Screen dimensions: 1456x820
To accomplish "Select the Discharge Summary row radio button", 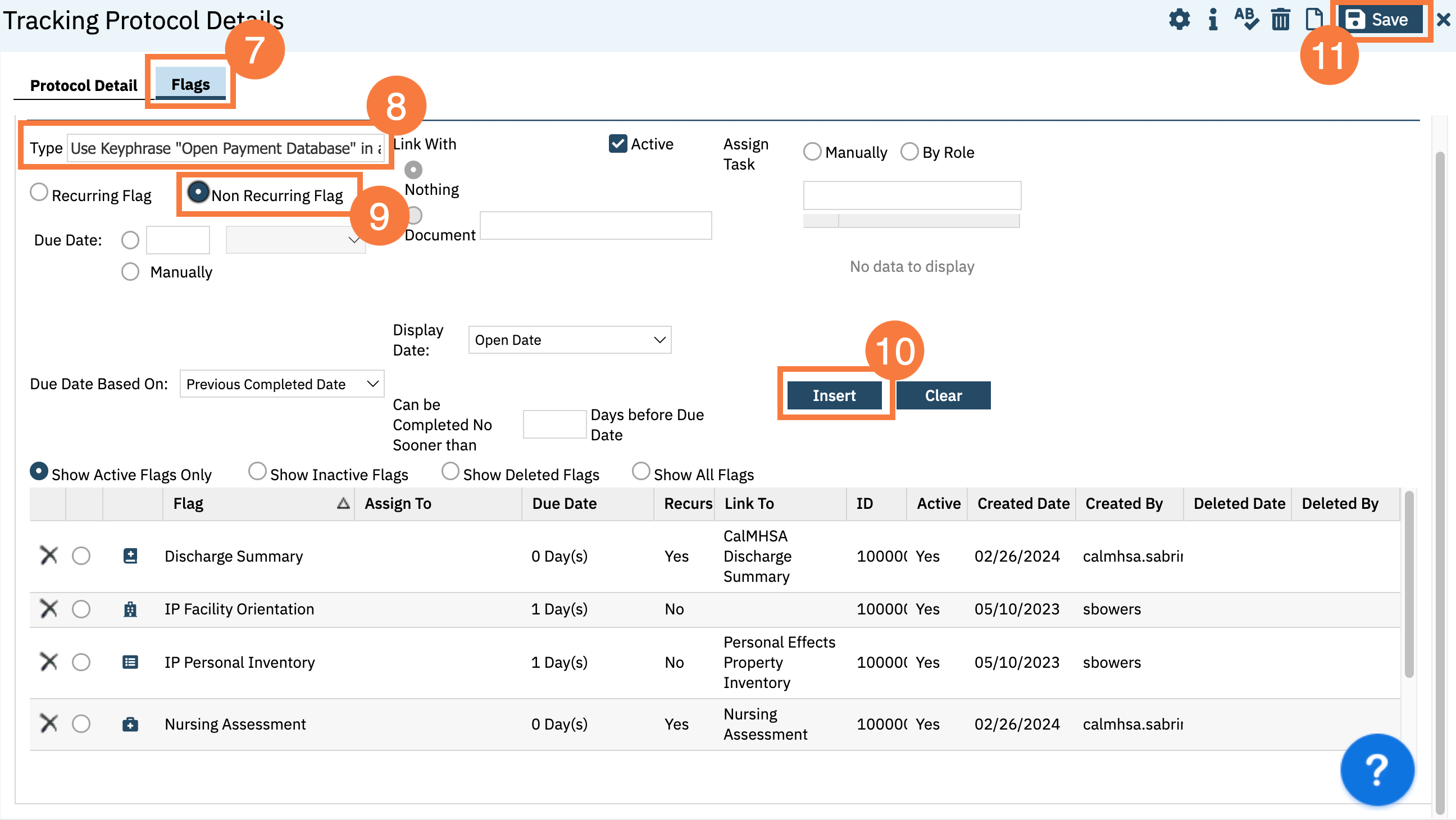I will [x=81, y=555].
